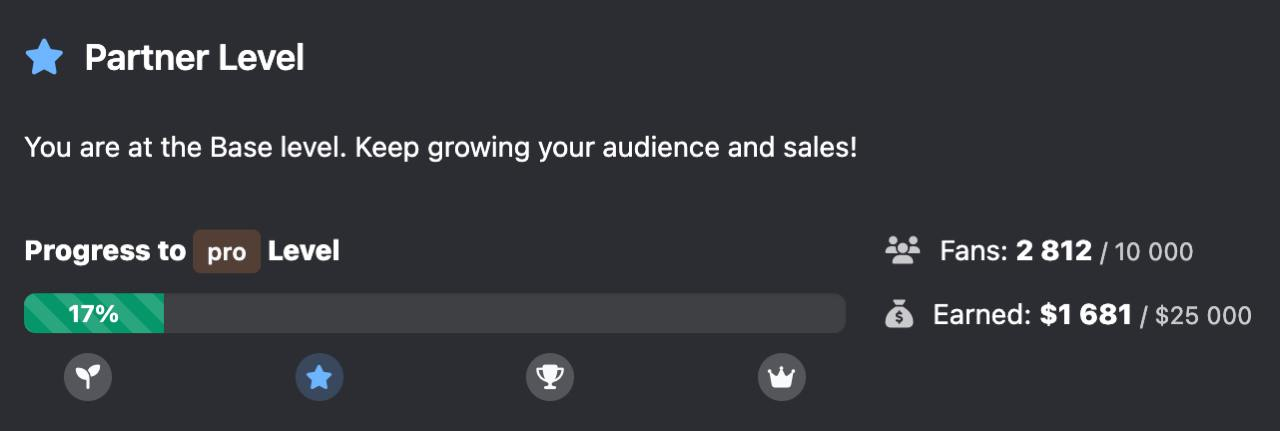Click the empty gray part of progress bar
The image size is (1280, 431).
[500, 314]
